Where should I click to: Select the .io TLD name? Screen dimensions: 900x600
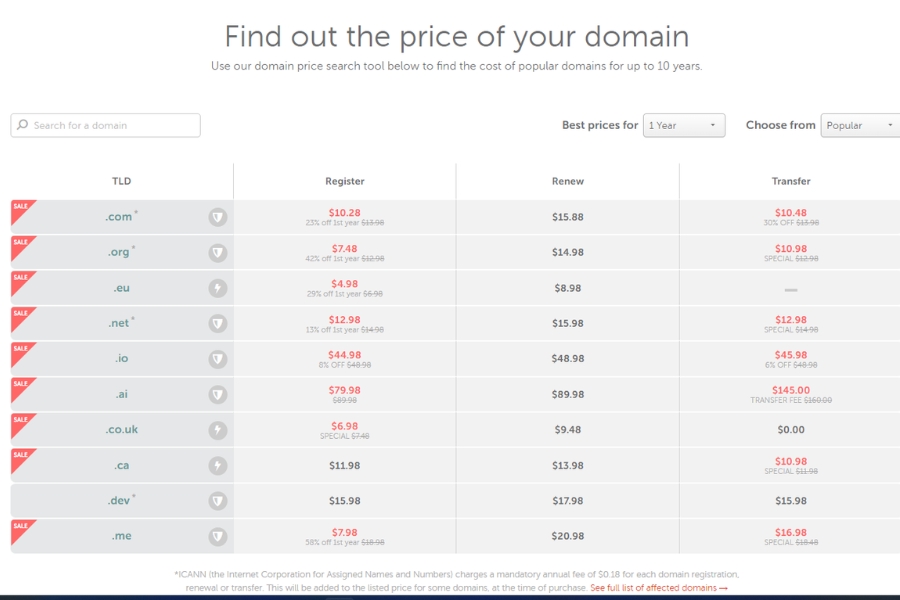point(121,358)
